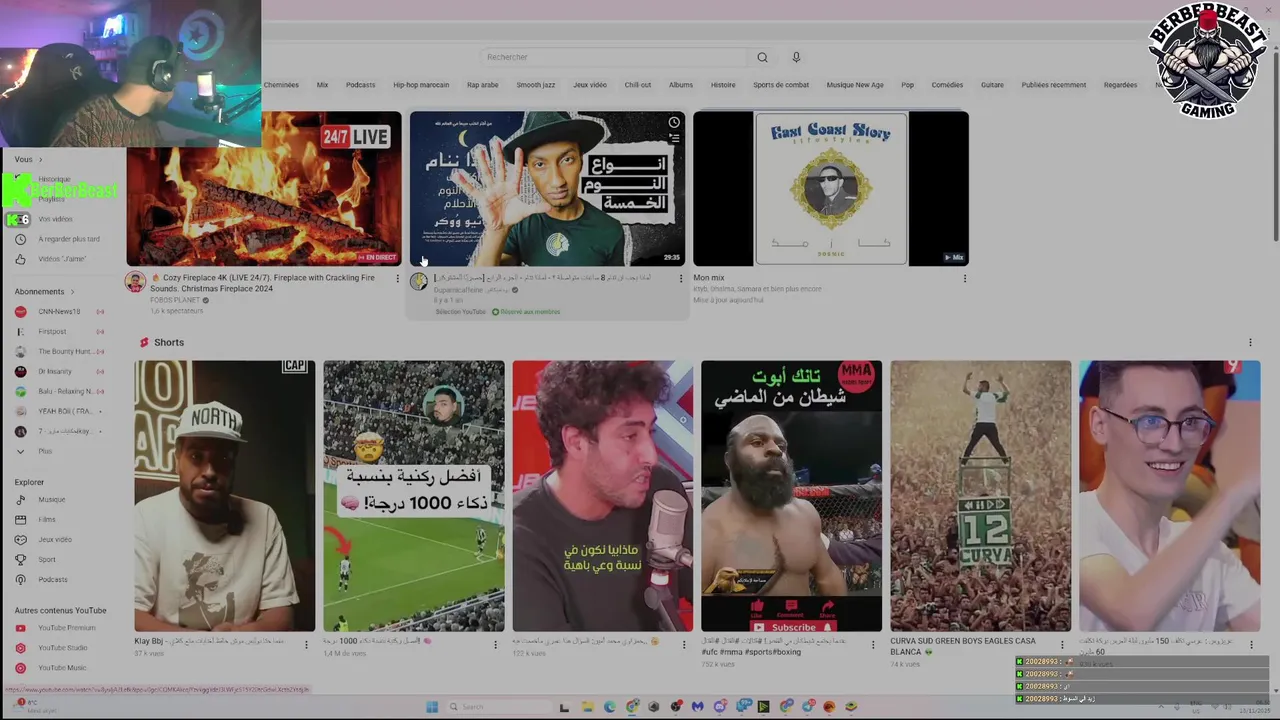Select the Hip-hop marocain chip

coord(421,85)
